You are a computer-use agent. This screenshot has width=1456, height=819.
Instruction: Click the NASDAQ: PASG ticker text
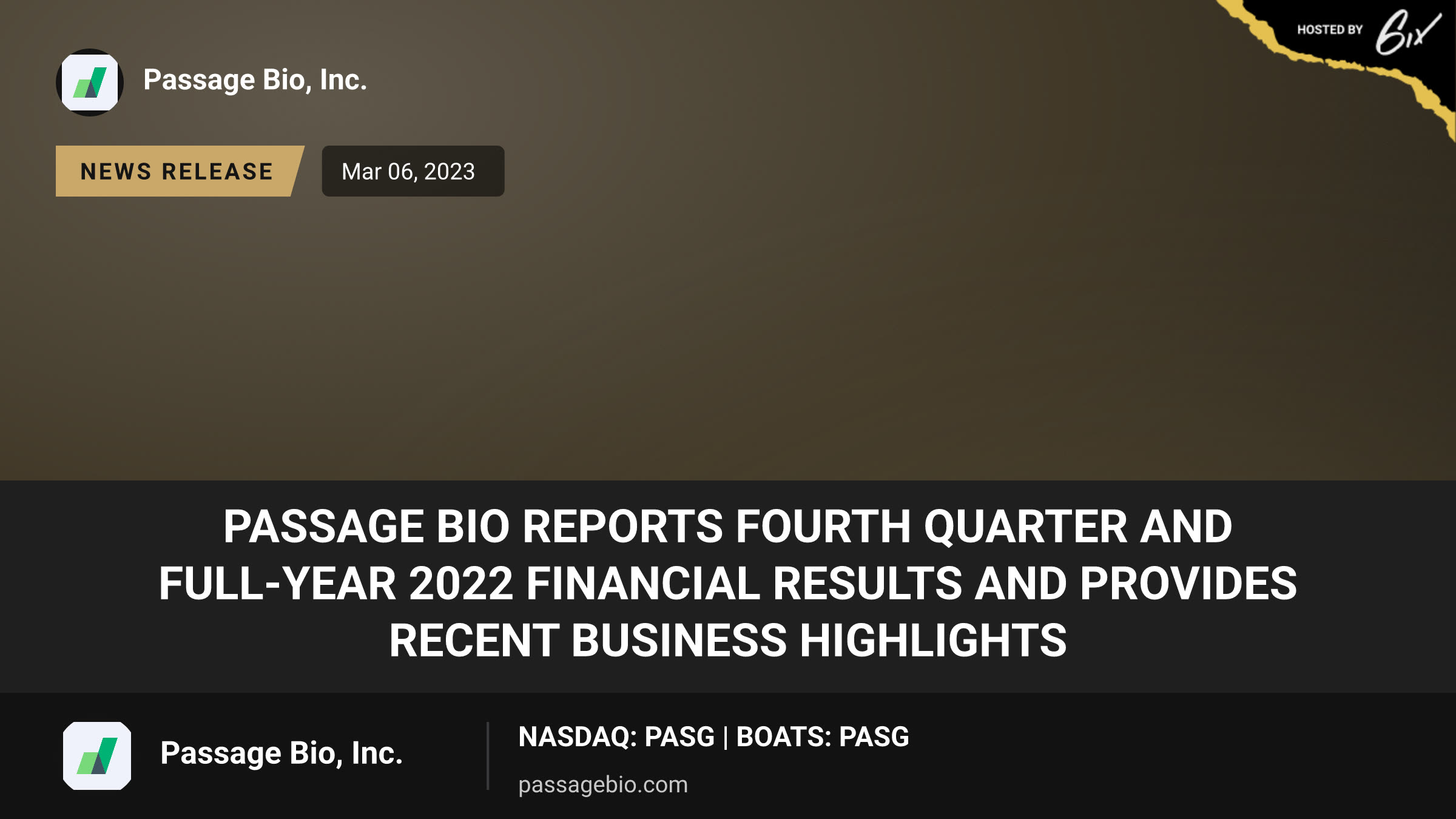click(x=616, y=736)
